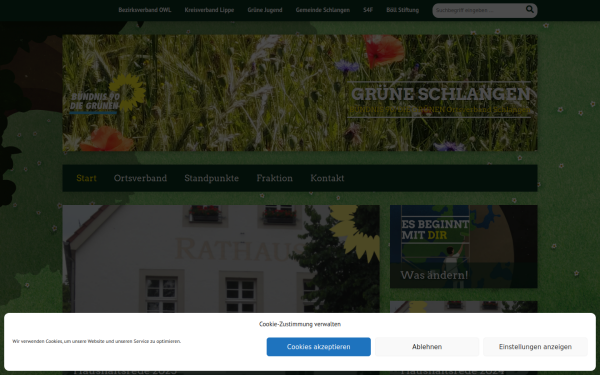Decline cookies with Ablehnen button
600x375 pixels.
(427, 347)
